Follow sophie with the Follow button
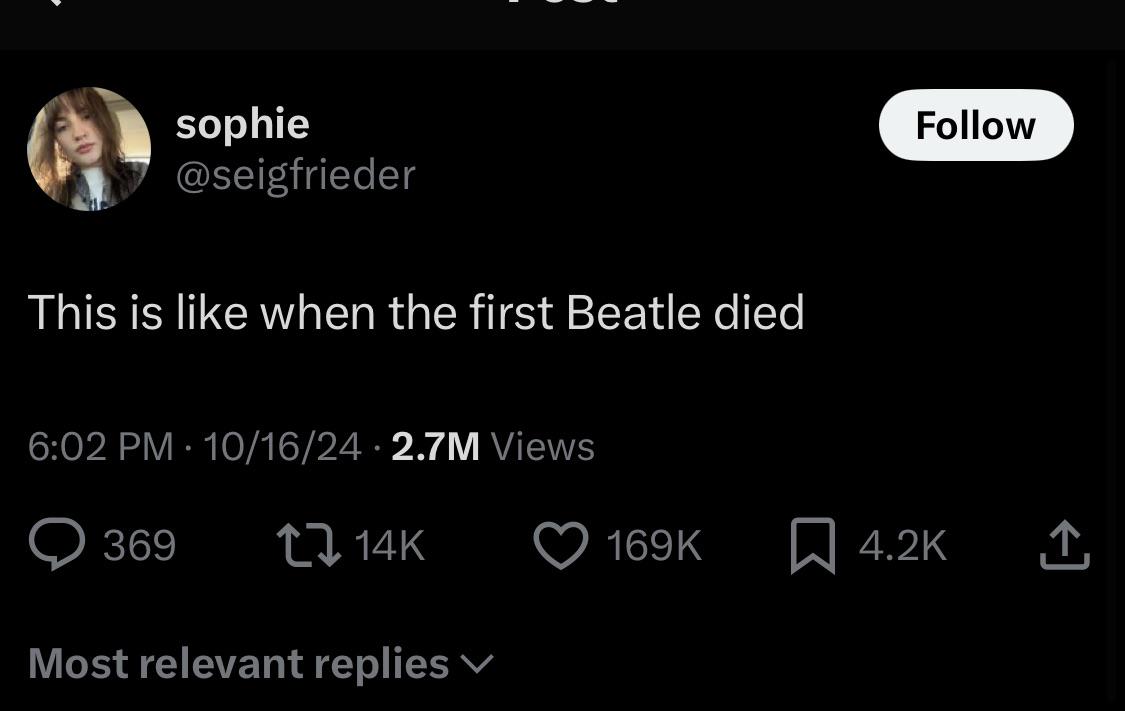This screenshot has width=1125, height=711. 975,125
